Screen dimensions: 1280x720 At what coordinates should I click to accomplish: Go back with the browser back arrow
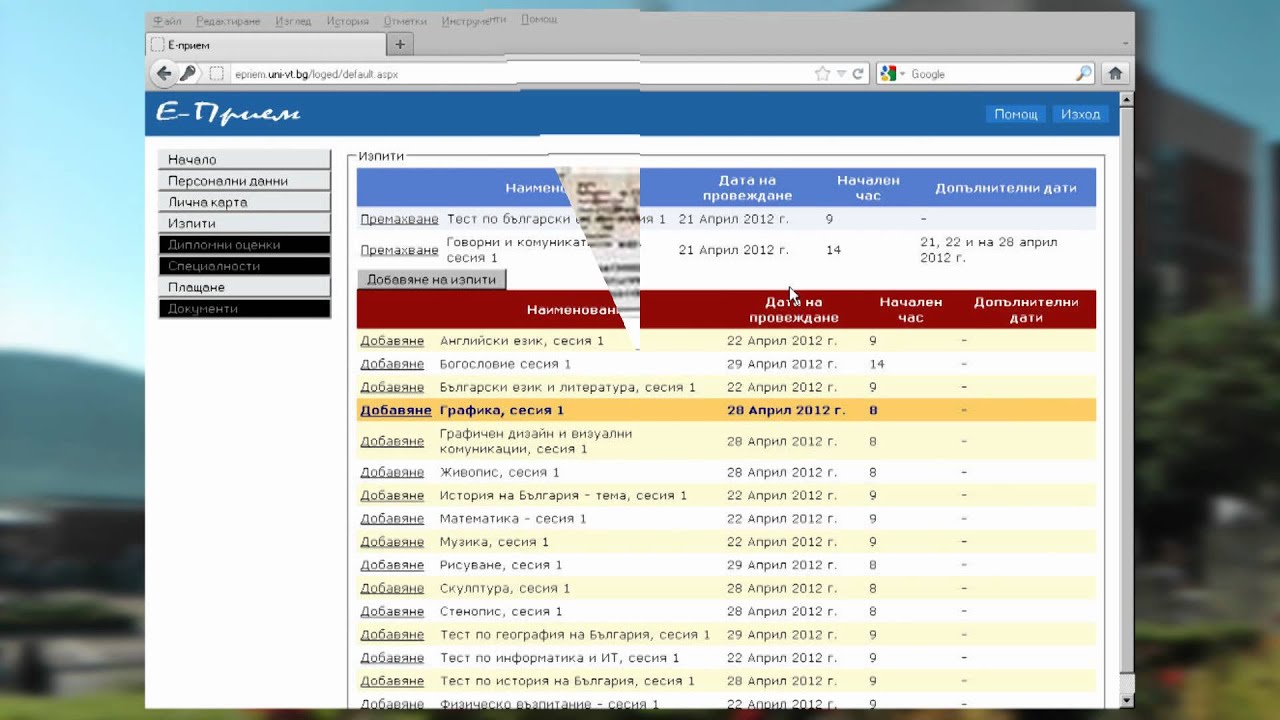[164, 73]
